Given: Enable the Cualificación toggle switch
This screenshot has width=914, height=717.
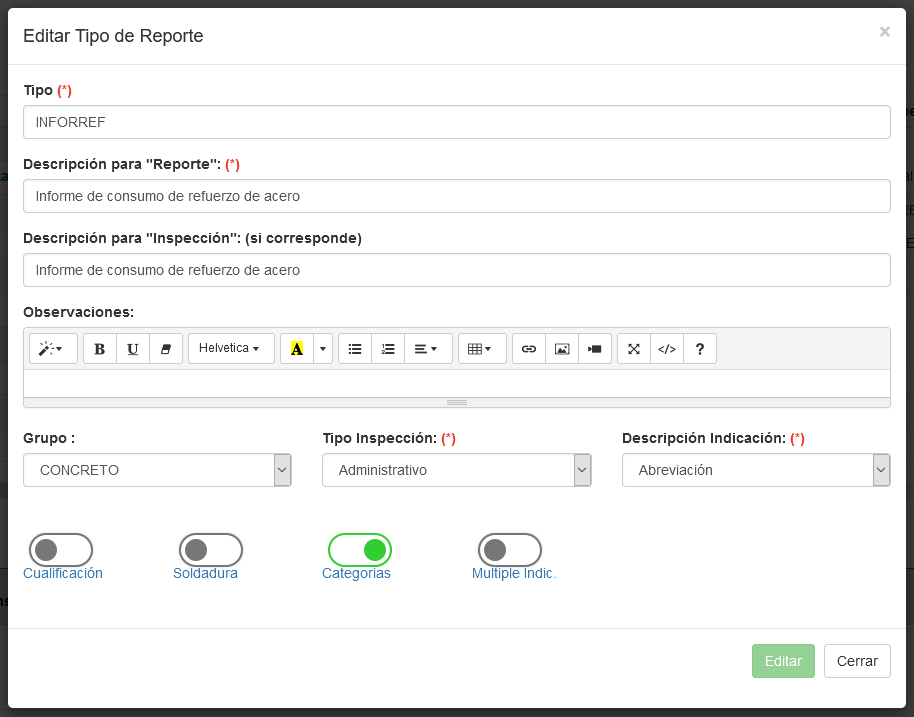Looking at the screenshot, I should (61, 550).
